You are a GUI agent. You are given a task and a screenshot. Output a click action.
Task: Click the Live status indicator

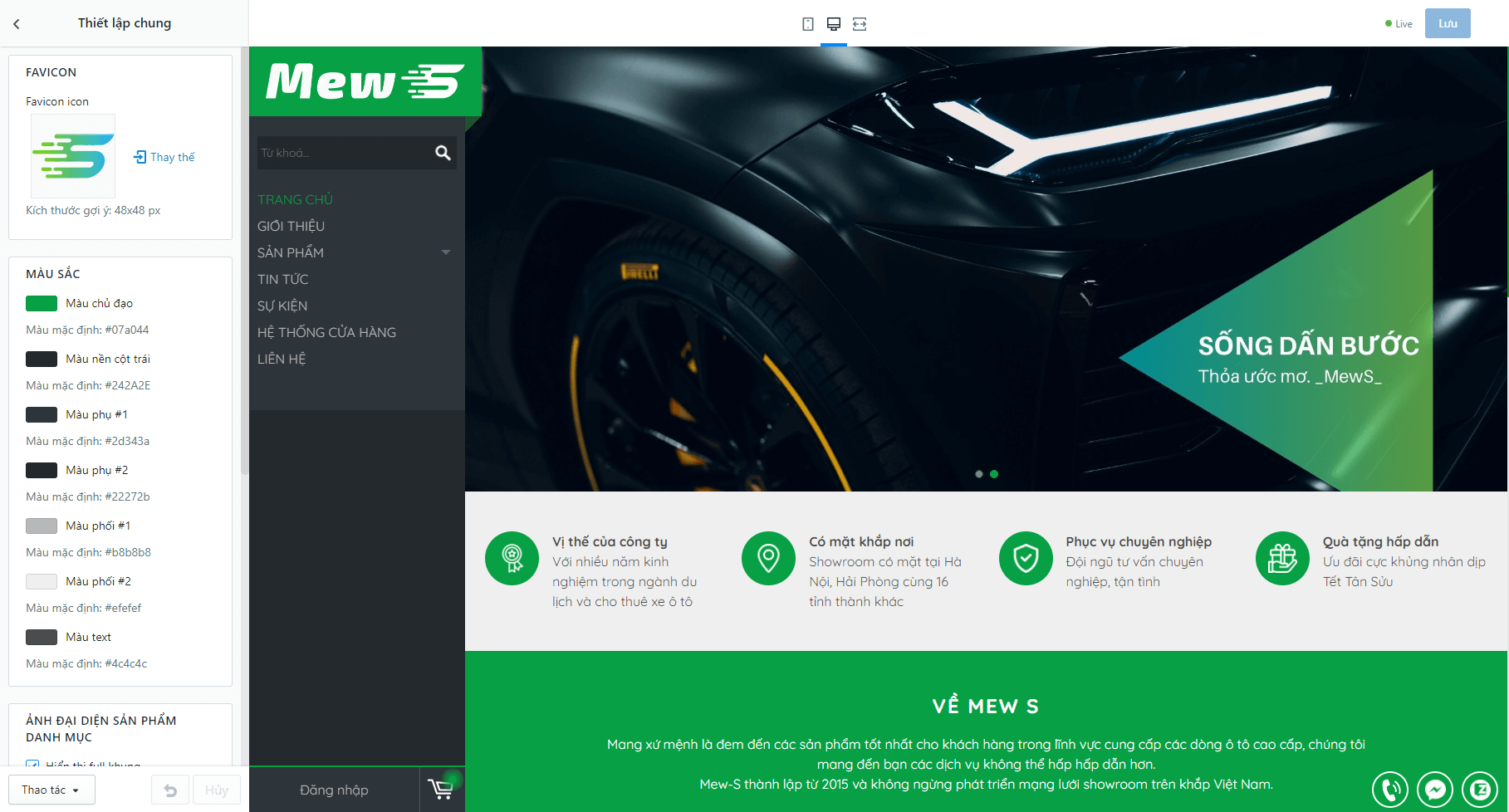(x=1399, y=24)
